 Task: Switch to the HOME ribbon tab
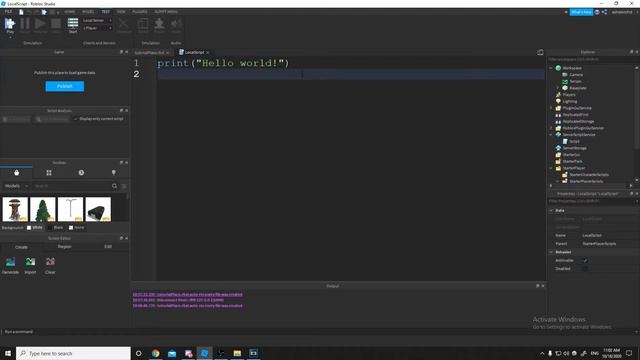tap(69, 12)
